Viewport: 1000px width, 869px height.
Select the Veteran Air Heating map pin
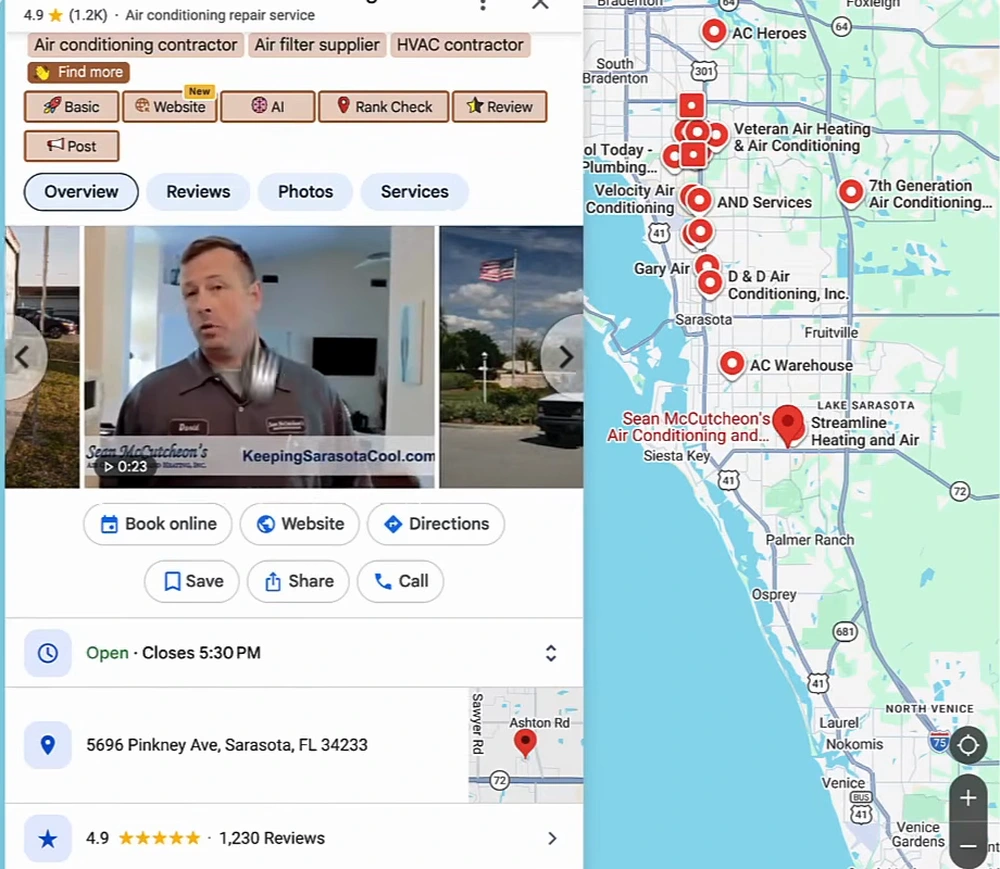(x=717, y=135)
